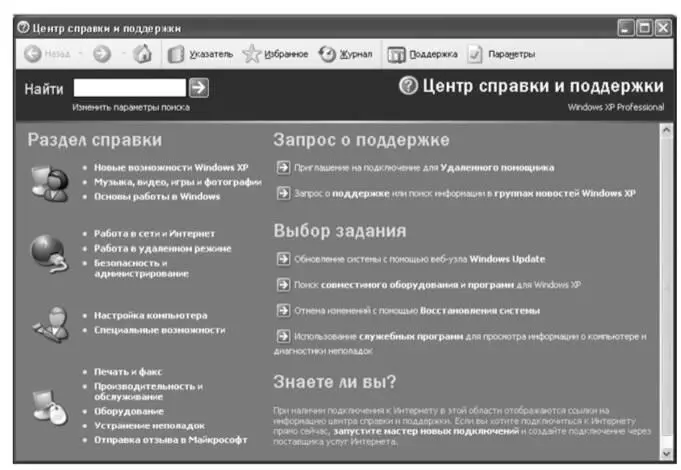The width and height of the screenshot is (681, 470).
Task: Click arrow icon beside служебных программ task
Action: tap(283, 336)
